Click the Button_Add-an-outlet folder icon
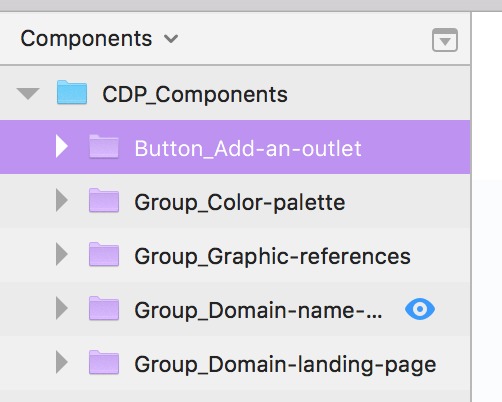 104,146
